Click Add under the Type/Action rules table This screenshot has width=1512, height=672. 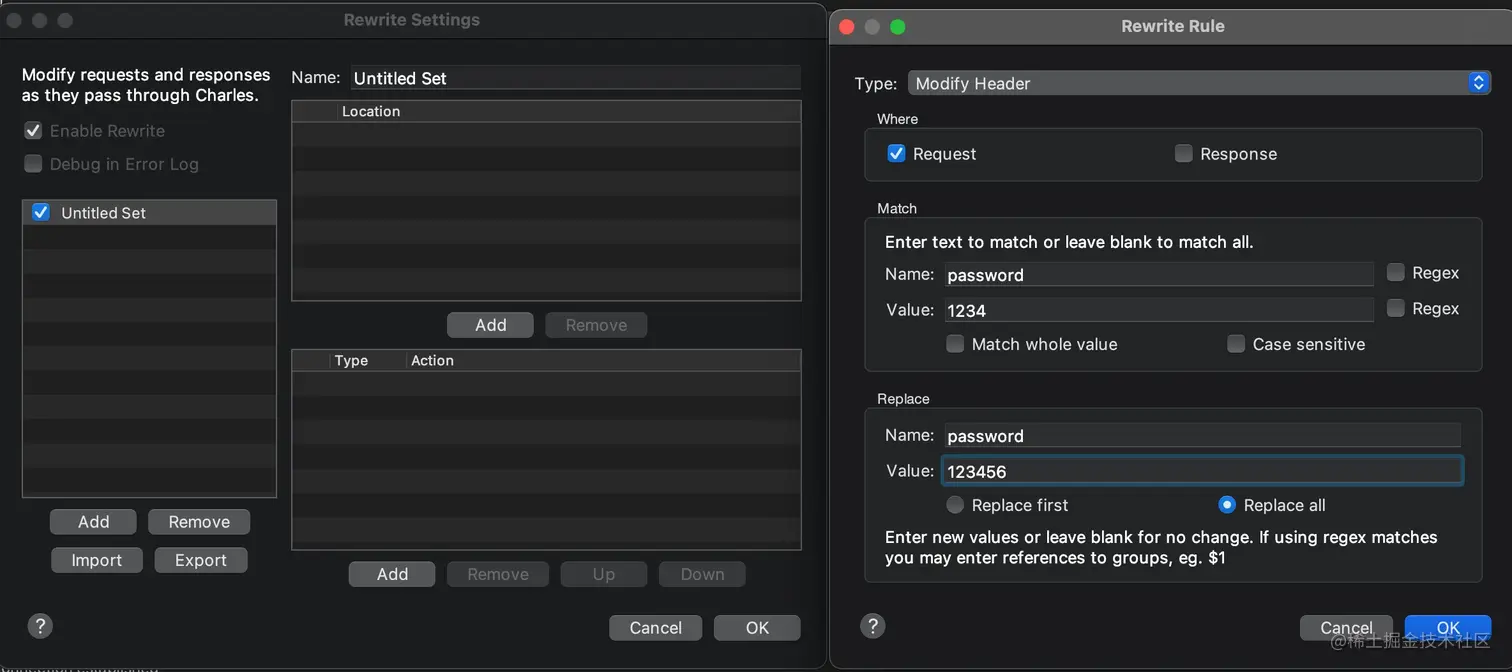(392, 574)
